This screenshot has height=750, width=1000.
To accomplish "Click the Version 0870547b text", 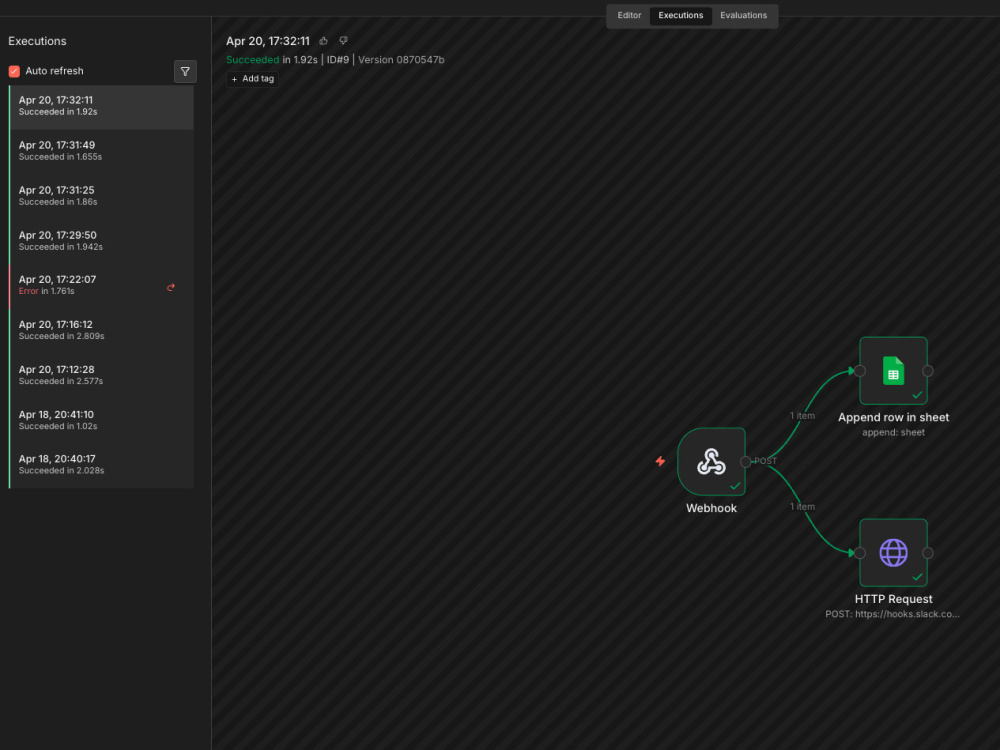I will [x=401, y=59].
